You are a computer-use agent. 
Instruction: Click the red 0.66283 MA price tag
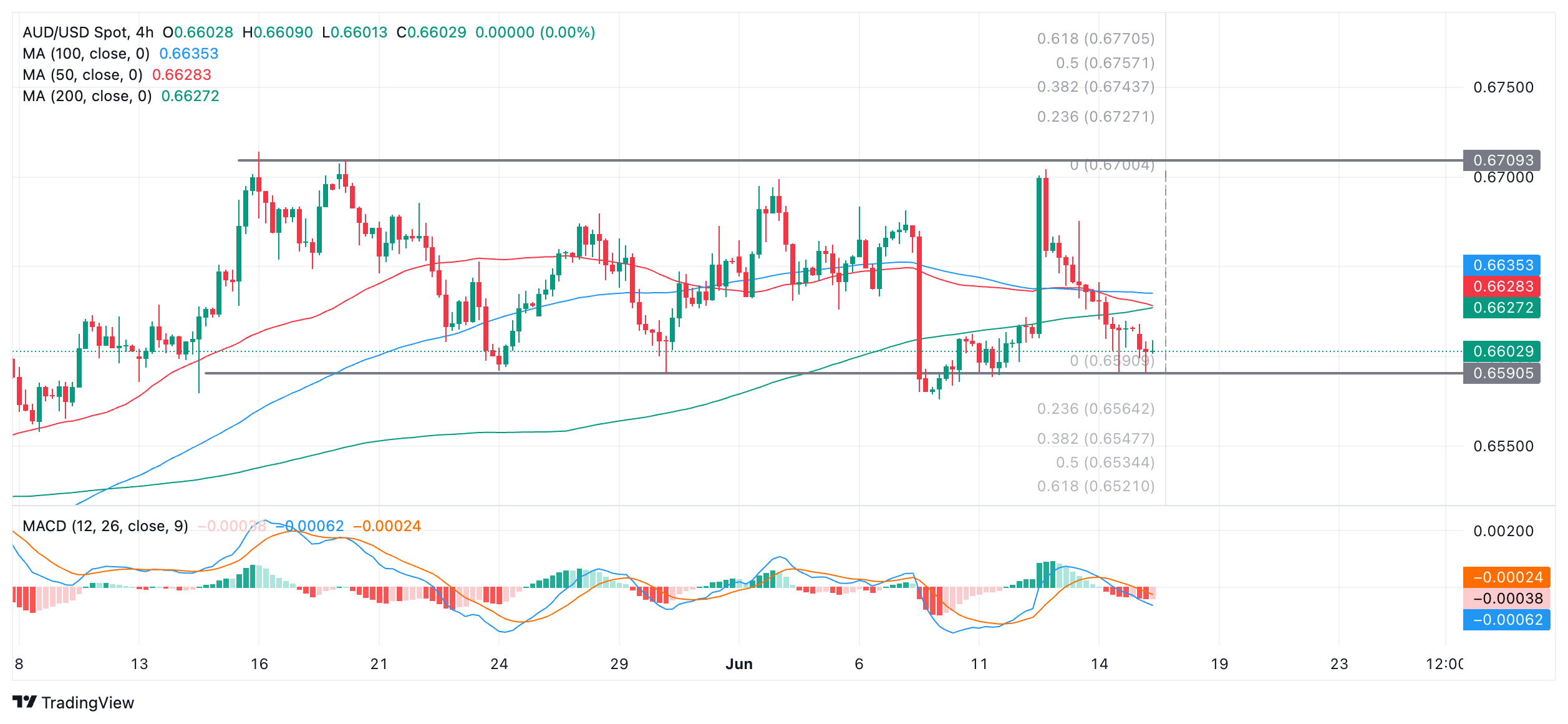[x=1502, y=286]
